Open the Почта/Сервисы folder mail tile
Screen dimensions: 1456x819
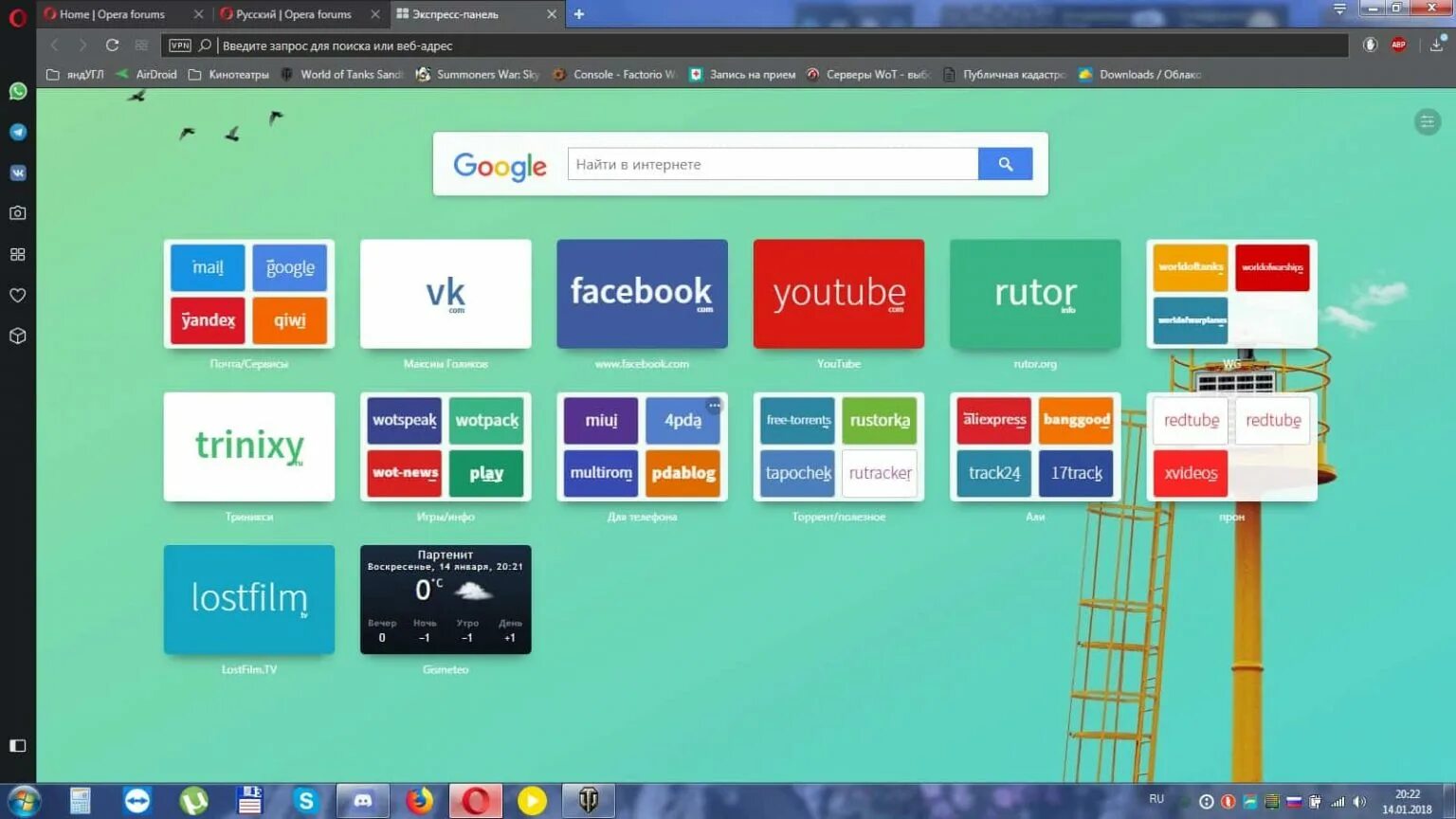pos(208,267)
